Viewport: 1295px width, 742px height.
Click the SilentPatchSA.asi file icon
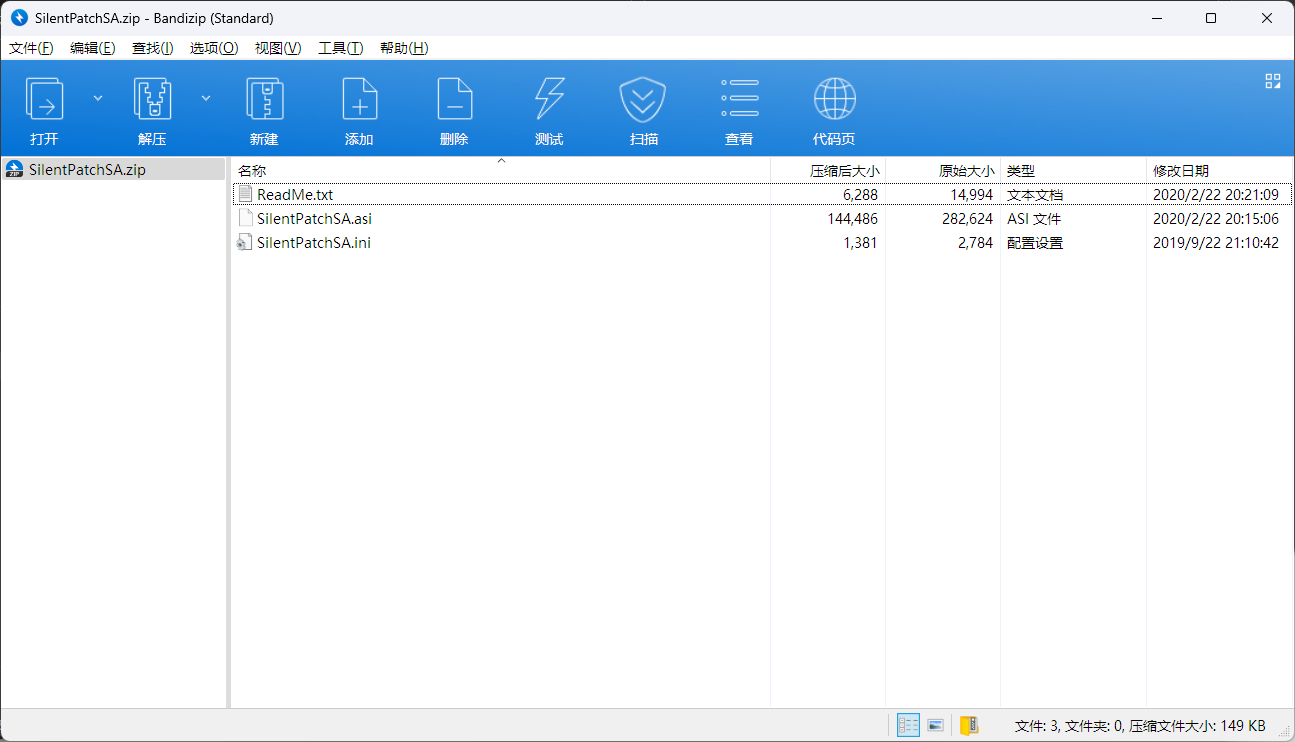245,218
